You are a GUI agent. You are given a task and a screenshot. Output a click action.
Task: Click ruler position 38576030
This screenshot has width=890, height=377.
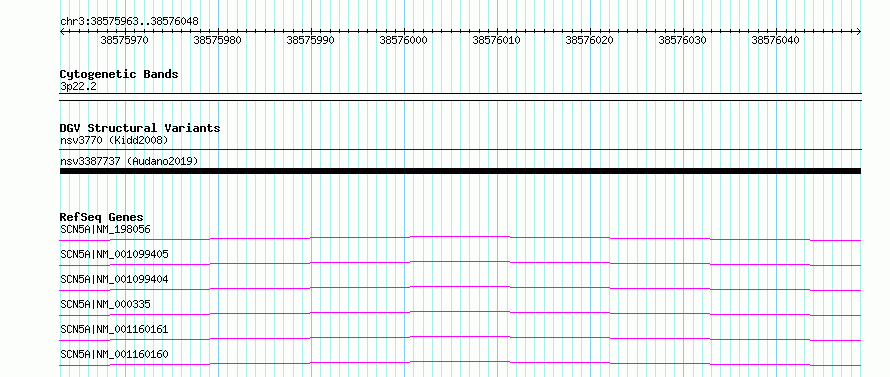tap(682, 40)
